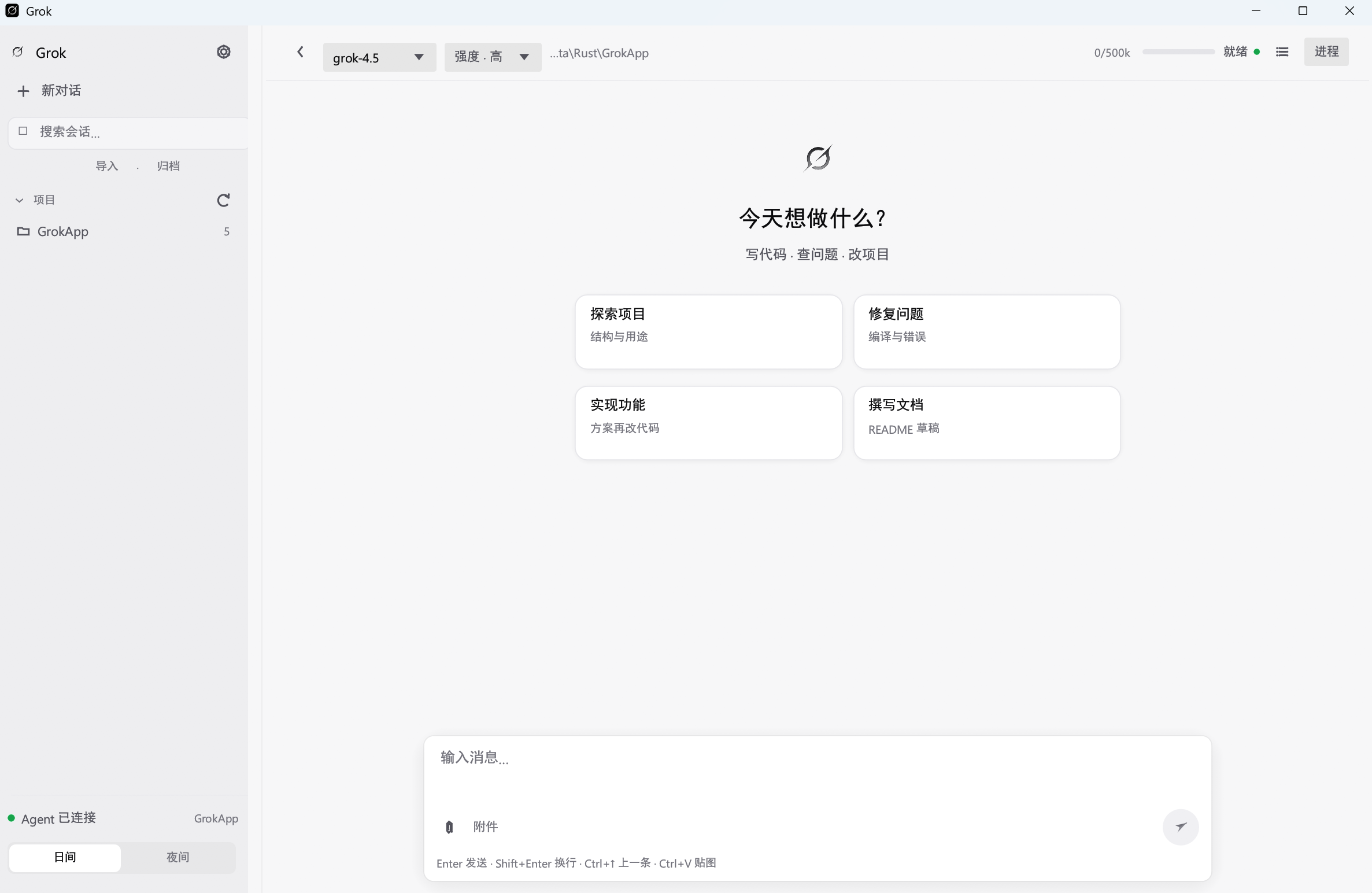The image size is (1372, 893).
Task: Collapse the sidebar with the back arrow
Action: [x=300, y=52]
